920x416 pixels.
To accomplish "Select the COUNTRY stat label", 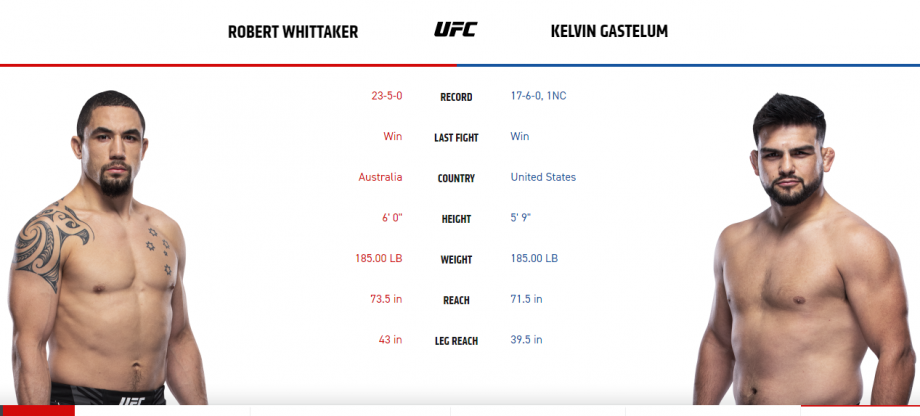I will coord(456,178).
